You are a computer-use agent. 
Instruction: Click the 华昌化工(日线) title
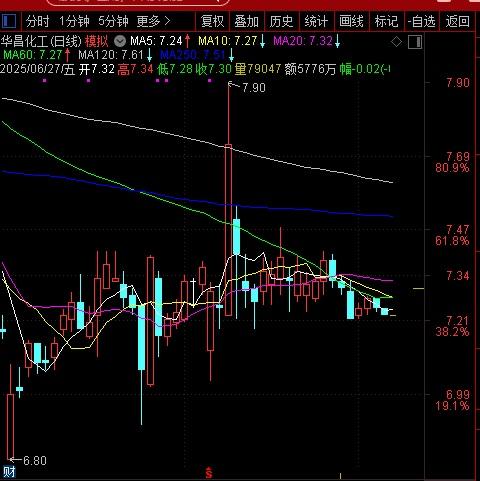pos(41,41)
